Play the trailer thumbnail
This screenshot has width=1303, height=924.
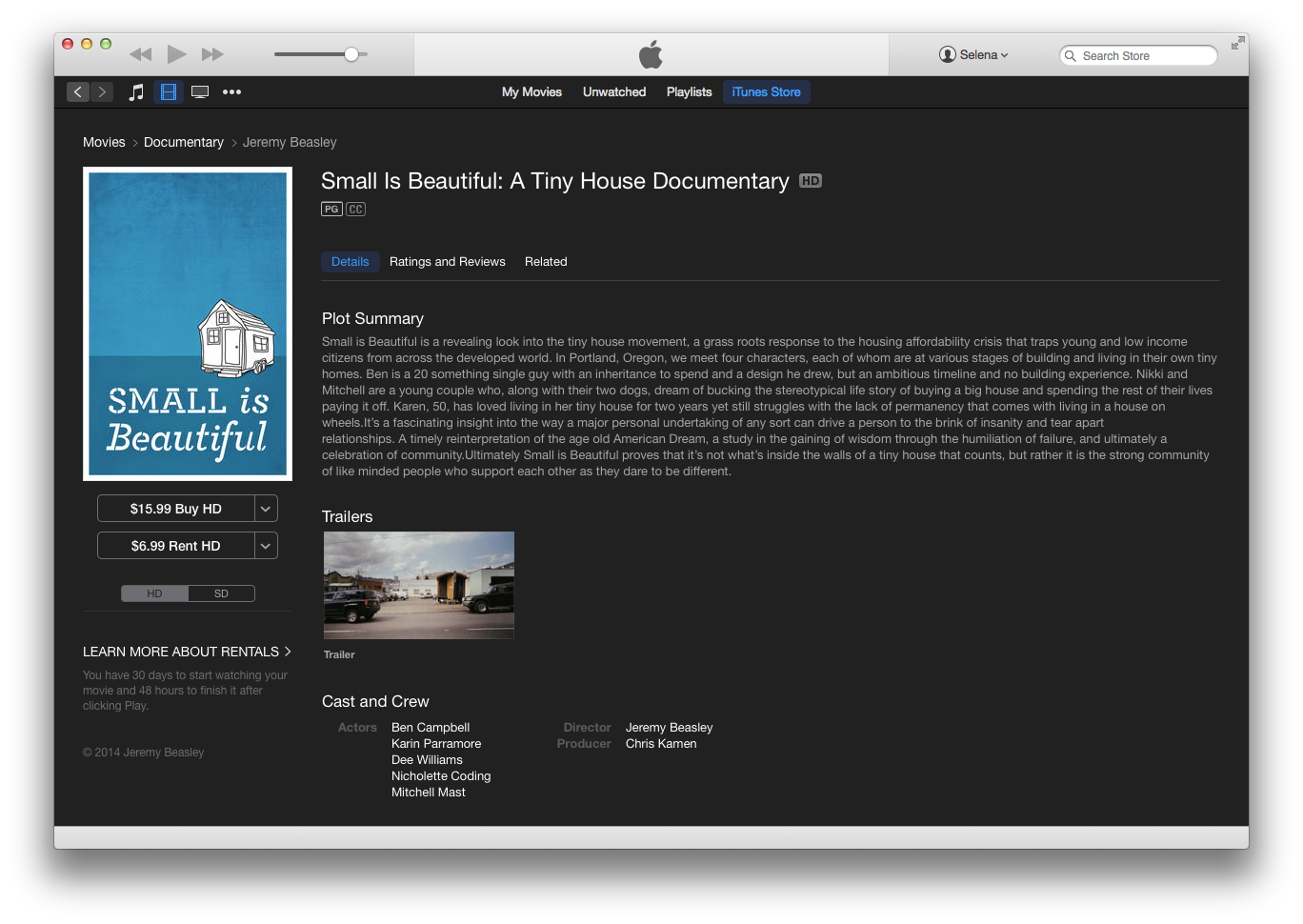[x=419, y=585]
